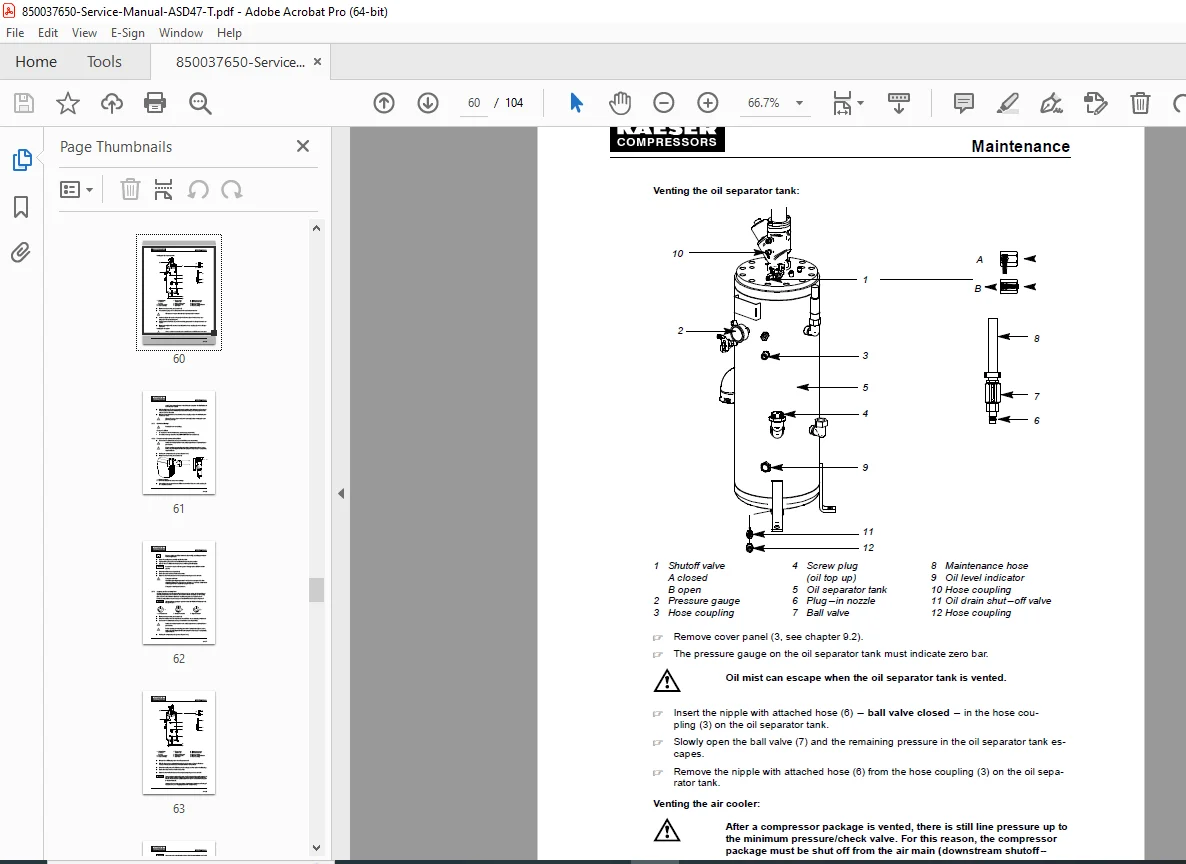The height and width of the screenshot is (864, 1186).
Task: Select page 61 thumbnail
Action: coord(179,443)
